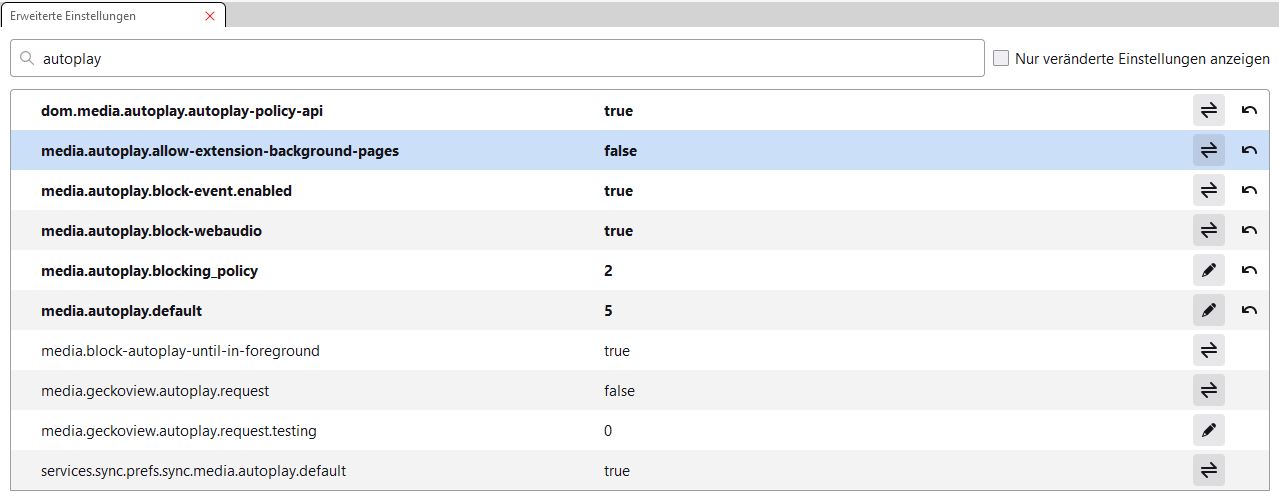The width and height of the screenshot is (1279, 498).
Task: Toggle media.geckoview.autoplay.request value
Action: pos(1208,391)
